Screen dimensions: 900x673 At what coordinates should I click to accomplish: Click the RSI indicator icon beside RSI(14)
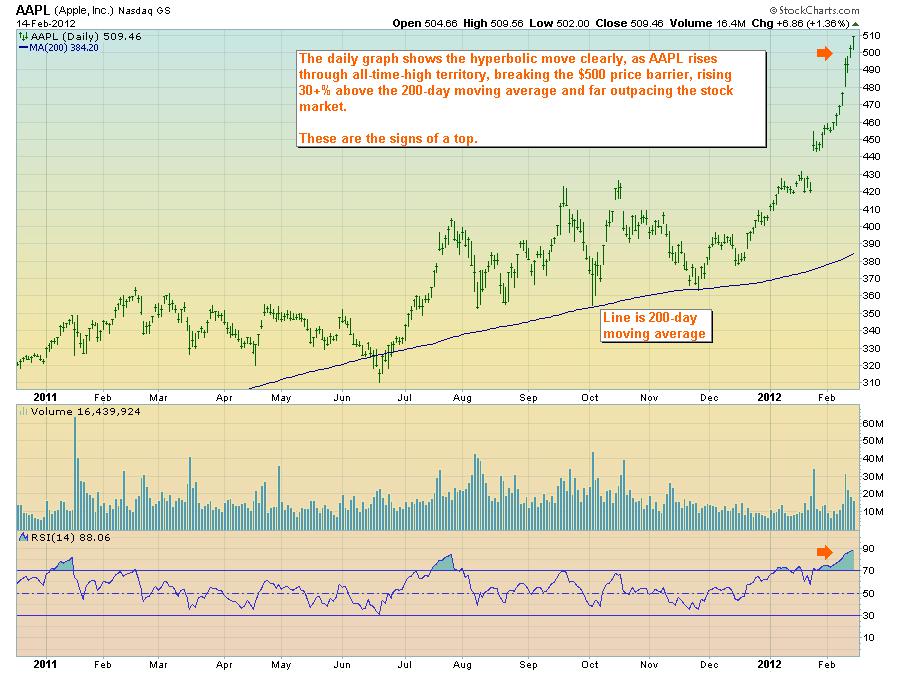24,537
